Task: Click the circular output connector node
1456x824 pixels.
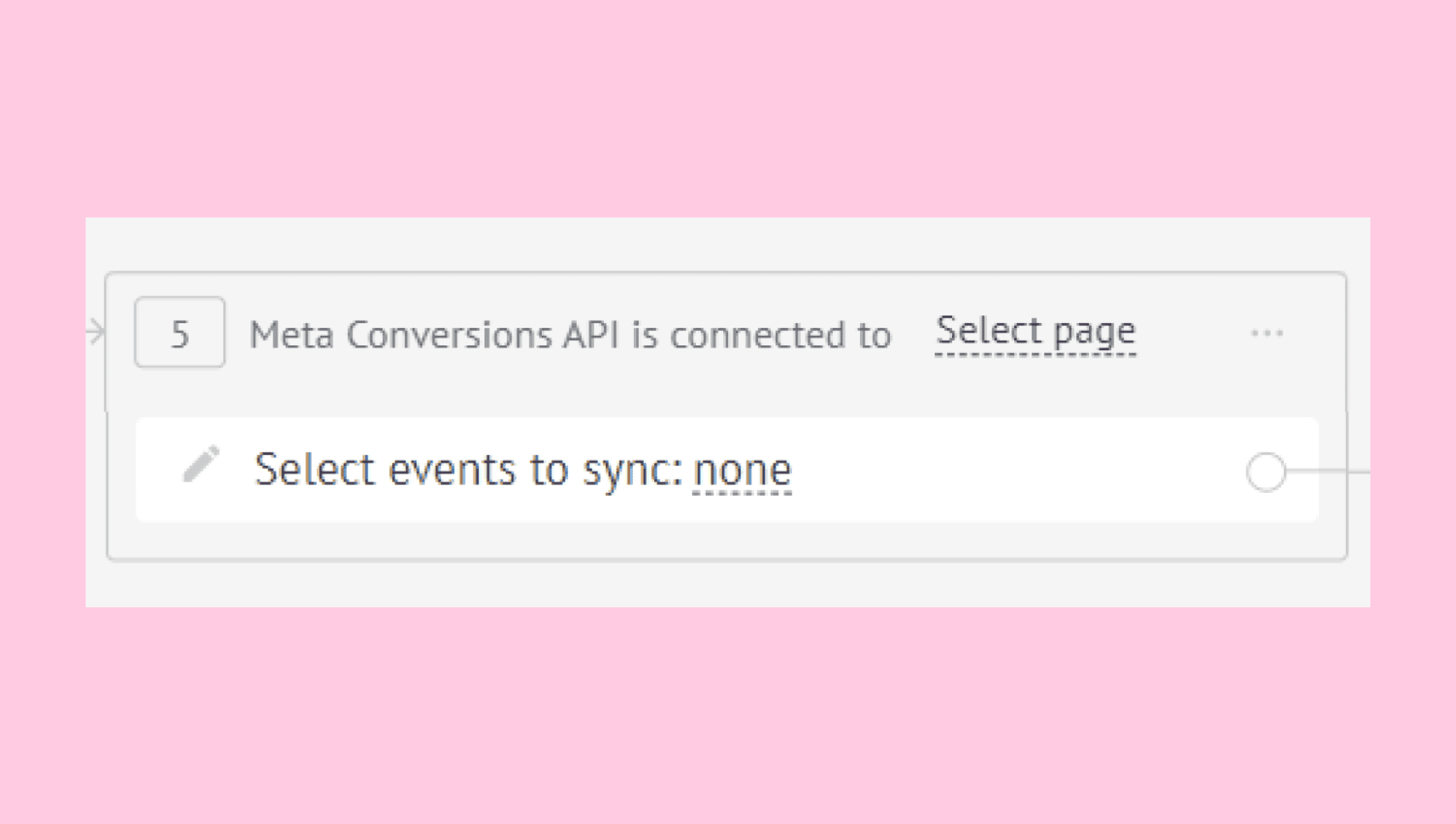Action: point(1266,472)
